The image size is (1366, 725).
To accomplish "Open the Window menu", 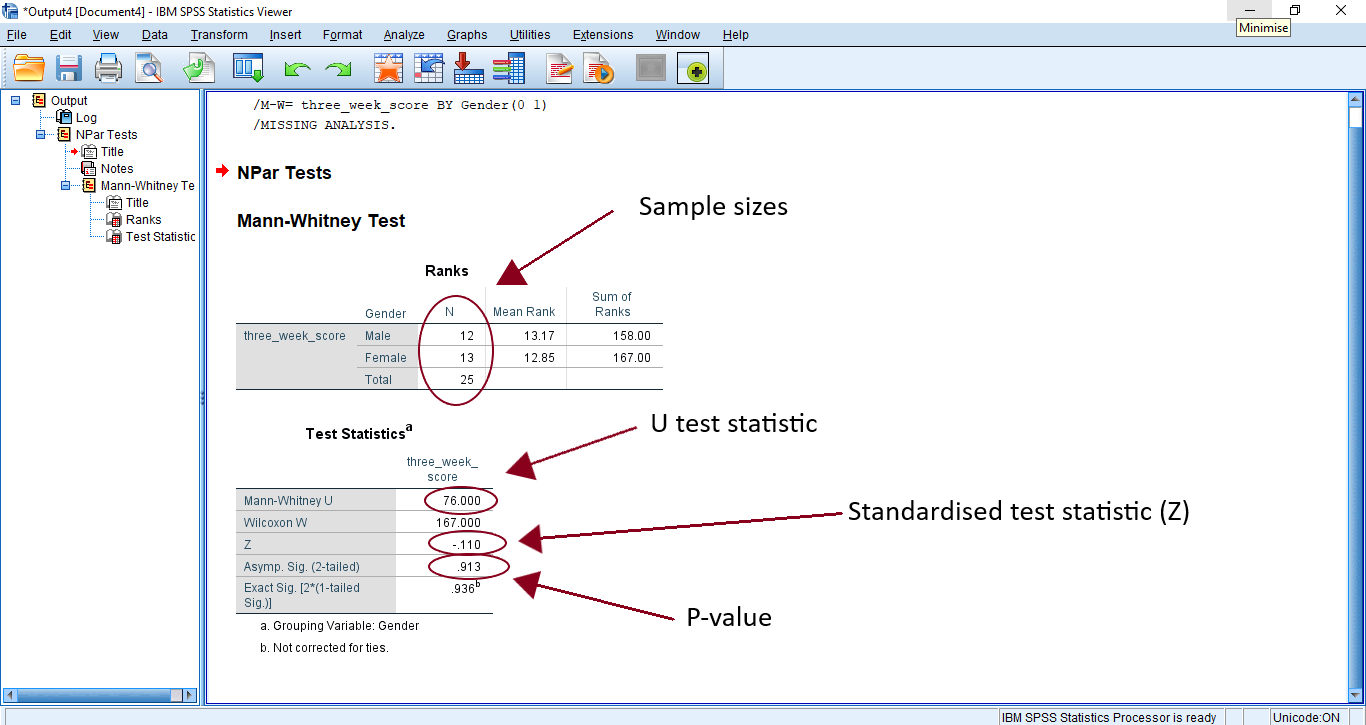I will pyautogui.click(x=678, y=35).
